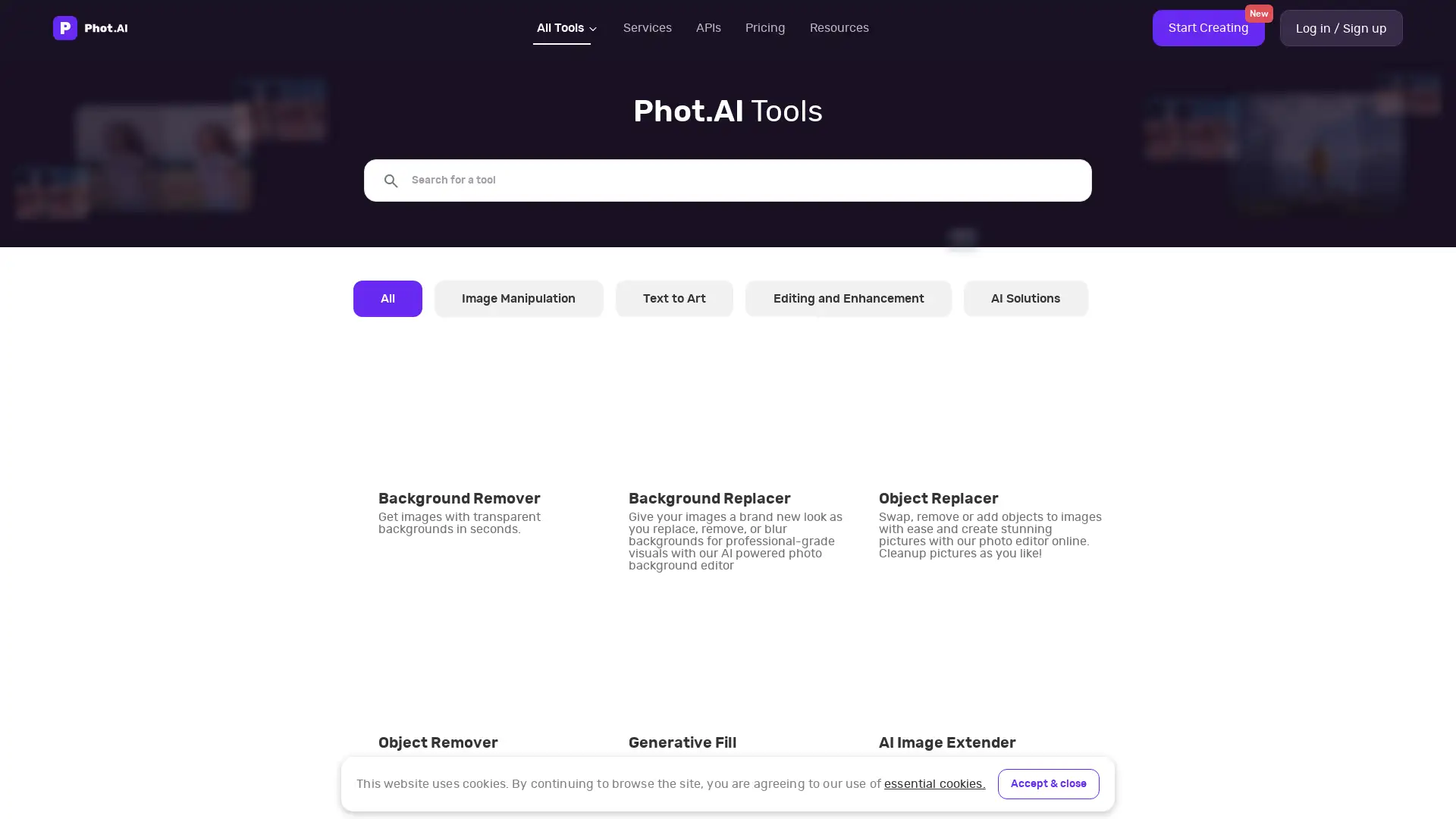
Task: Click the search magnifier icon
Action: click(391, 181)
